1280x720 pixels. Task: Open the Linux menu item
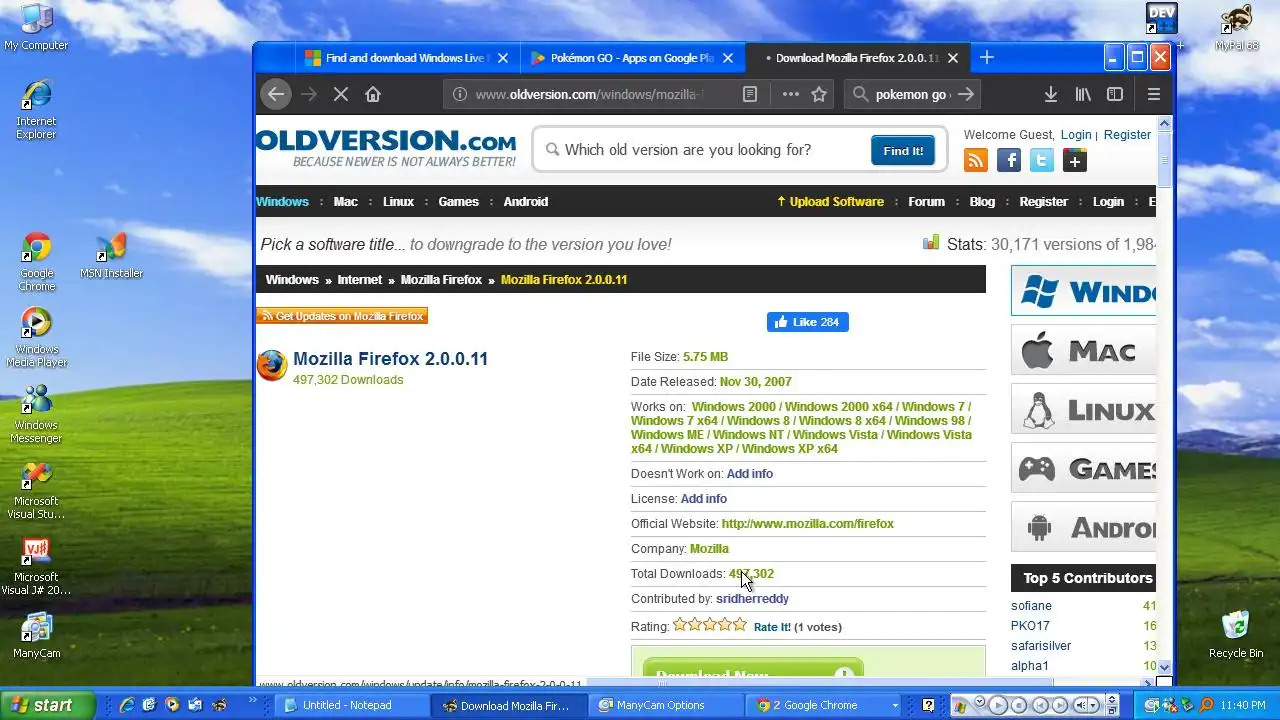coord(398,201)
